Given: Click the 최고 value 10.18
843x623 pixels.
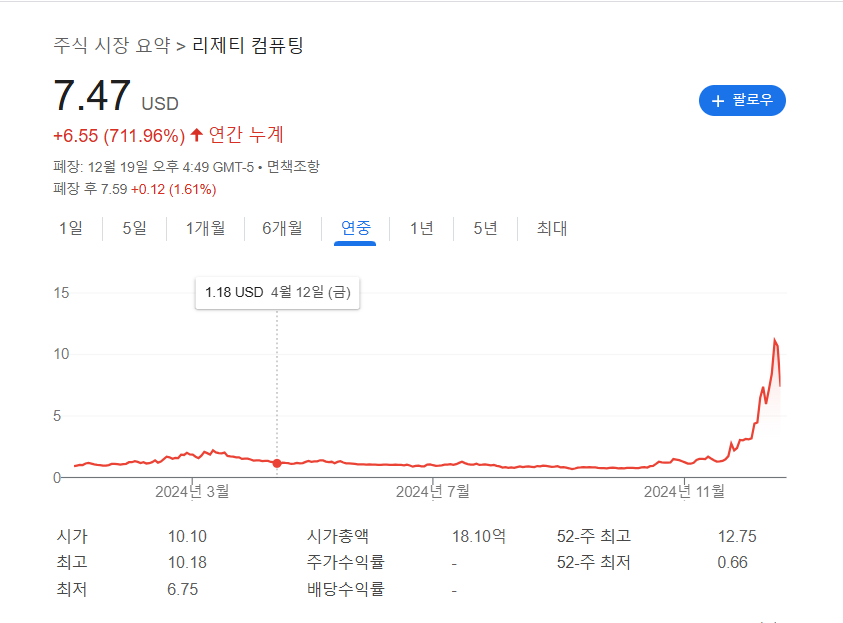Looking at the screenshot, I should click(187, 563).
